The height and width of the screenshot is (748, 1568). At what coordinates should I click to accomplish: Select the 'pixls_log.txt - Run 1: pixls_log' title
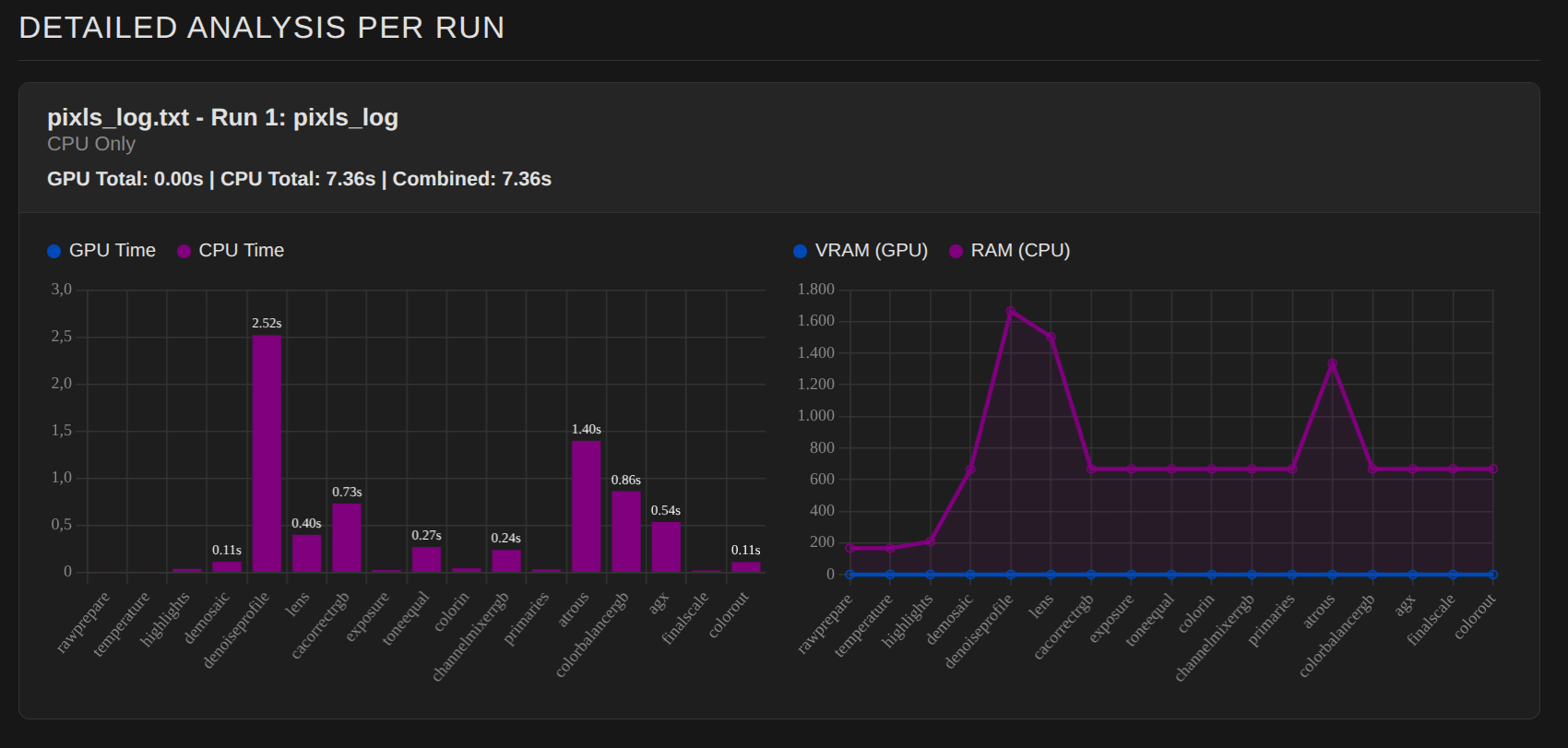point(222,117)
